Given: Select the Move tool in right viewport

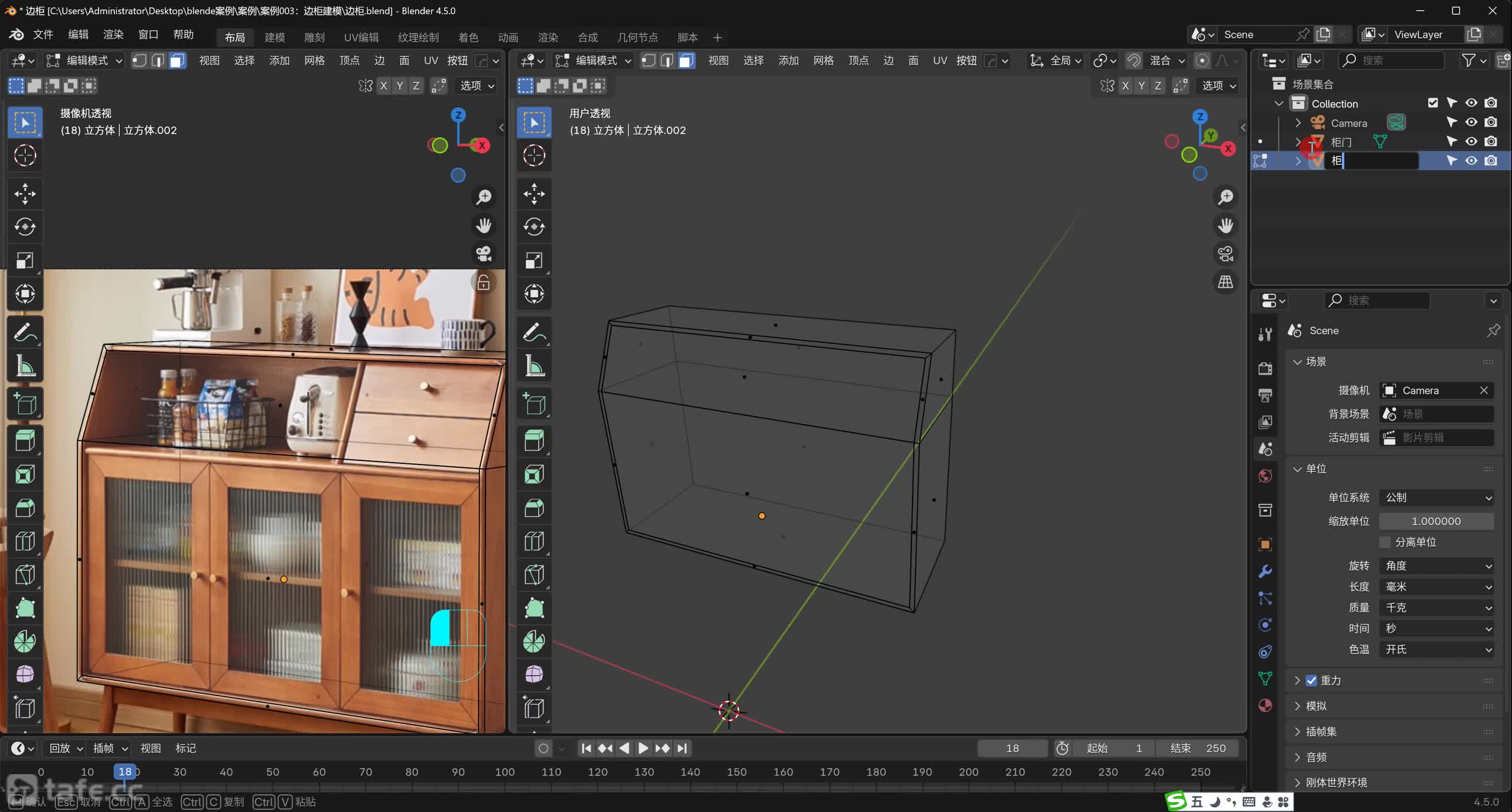Looking at the screenshot, I should (x=534, y=194).
